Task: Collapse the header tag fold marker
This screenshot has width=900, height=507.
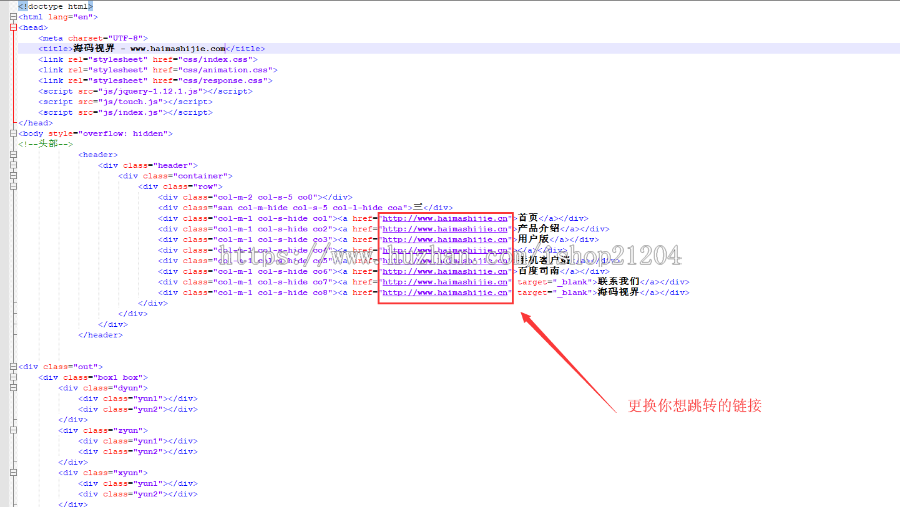Action: pos(13,154)
